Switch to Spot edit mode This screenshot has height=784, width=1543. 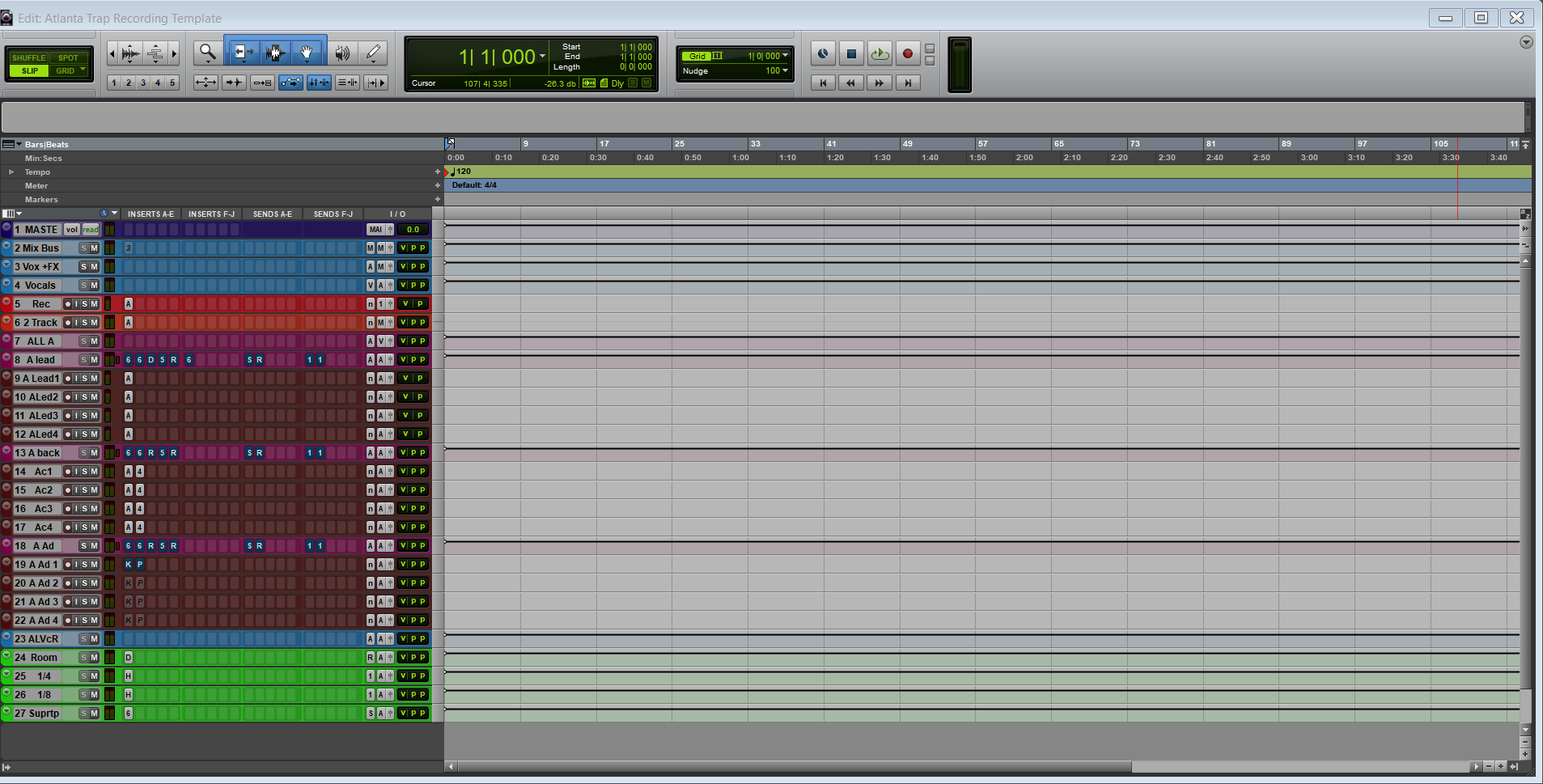coord(69,57)
